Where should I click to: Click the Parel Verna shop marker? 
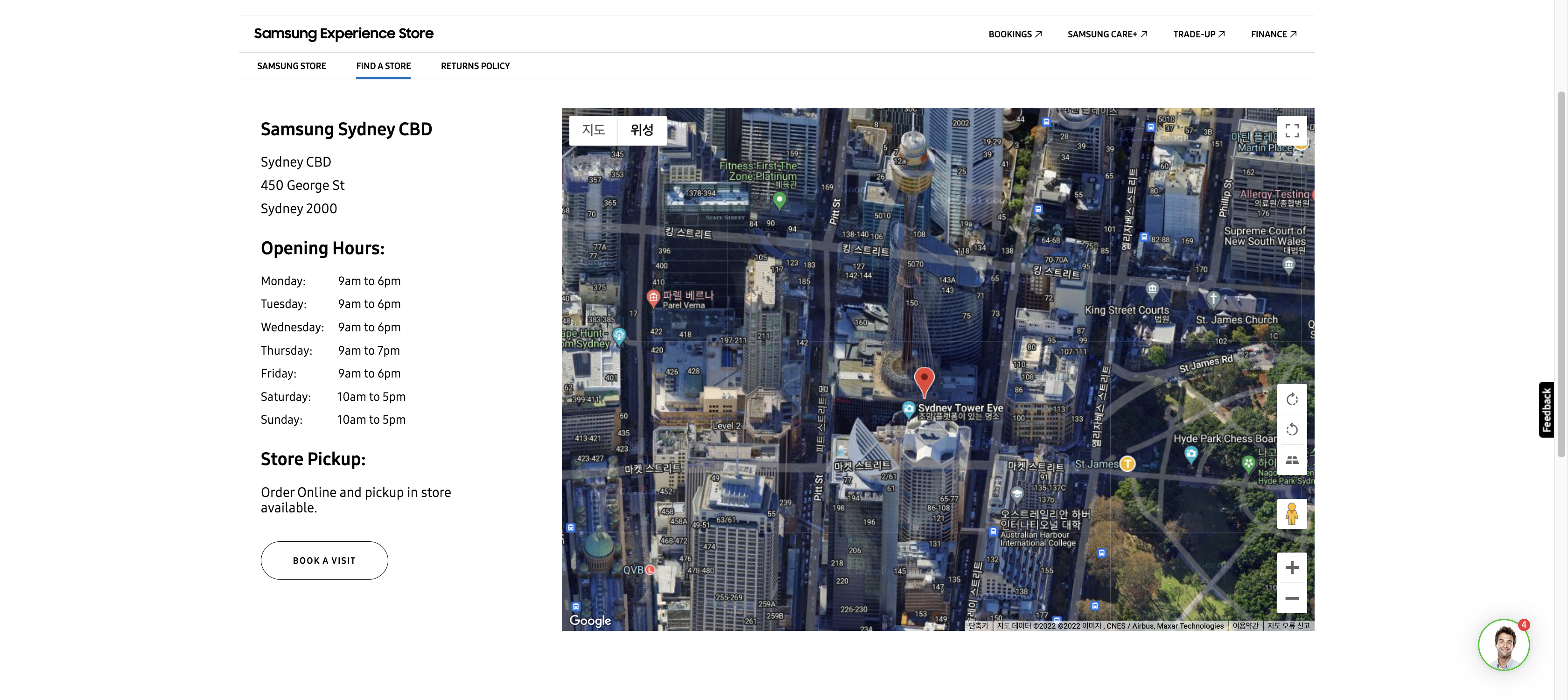[652, 297]
